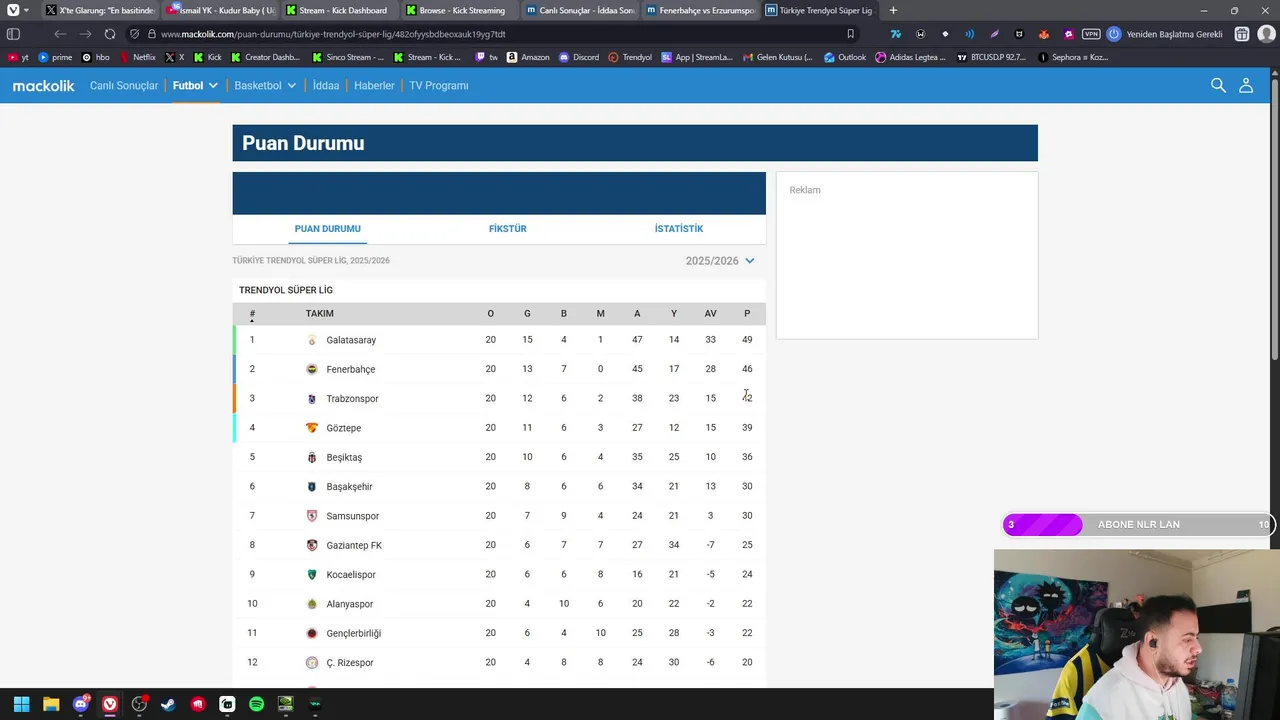The width and height of the screenshot is (1280, 720).
Task: Open Spotify from the taskbar
Action: (256, 704)
